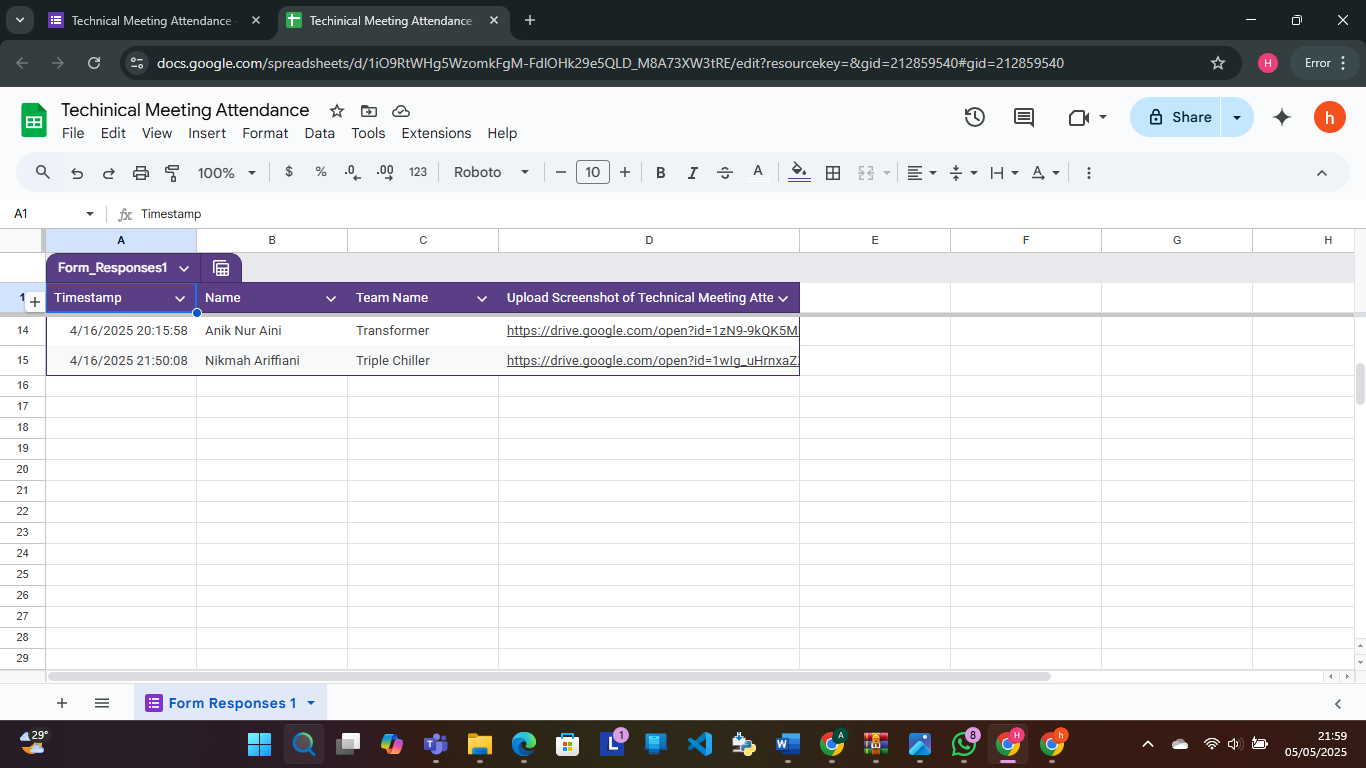1366x768 pixels.
Task: Click the Share button
Action: pos(1179,117)
